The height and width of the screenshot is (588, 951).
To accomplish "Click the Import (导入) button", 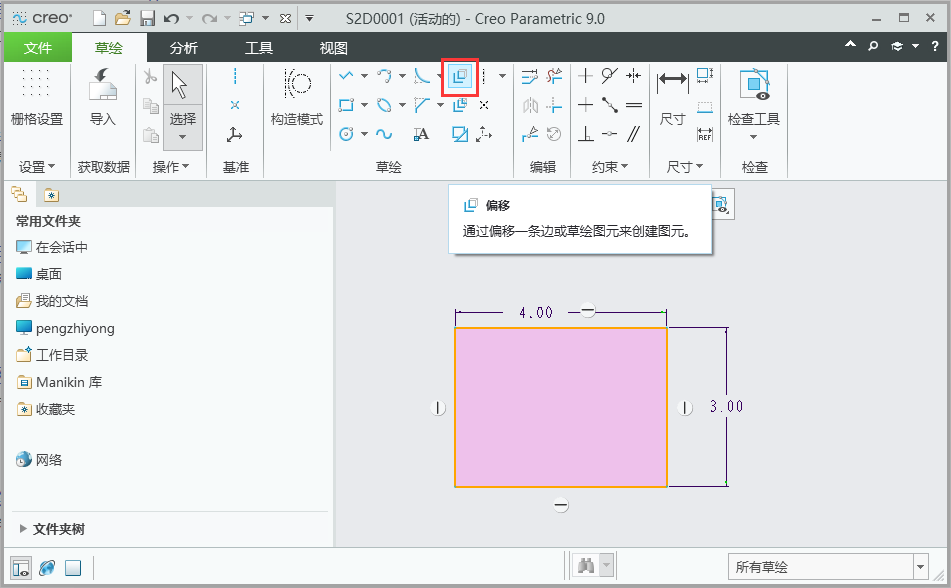I will click(x=102, y=98).
